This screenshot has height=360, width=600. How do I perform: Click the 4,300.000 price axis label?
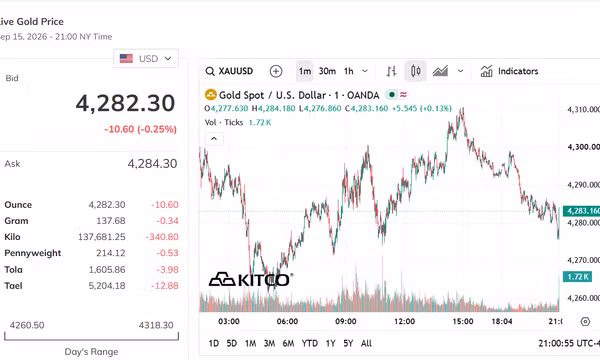(x=584, y=147)
